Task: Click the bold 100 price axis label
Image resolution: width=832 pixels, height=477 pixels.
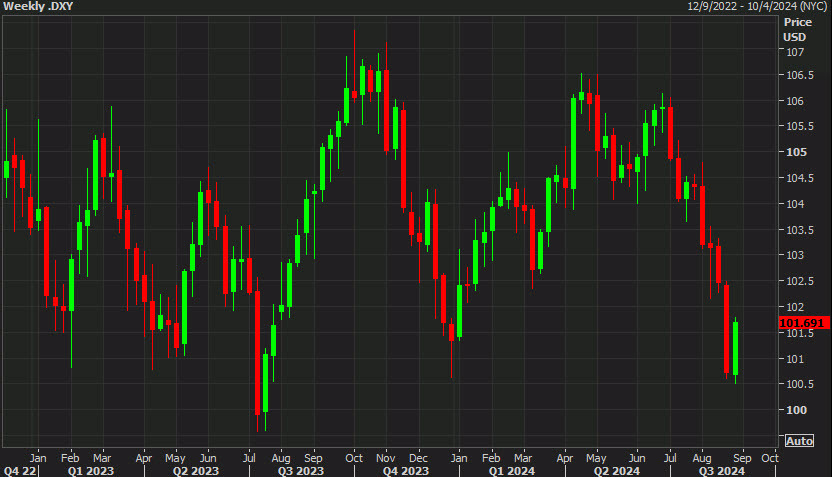Action: [796, 410]
